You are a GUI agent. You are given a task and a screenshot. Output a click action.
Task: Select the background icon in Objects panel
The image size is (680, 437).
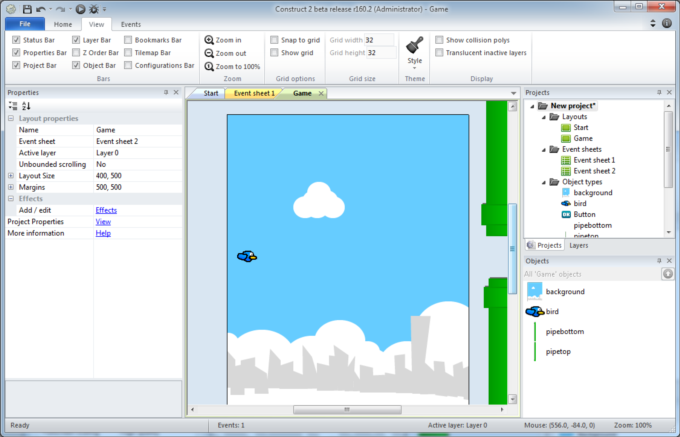(534, 291)
